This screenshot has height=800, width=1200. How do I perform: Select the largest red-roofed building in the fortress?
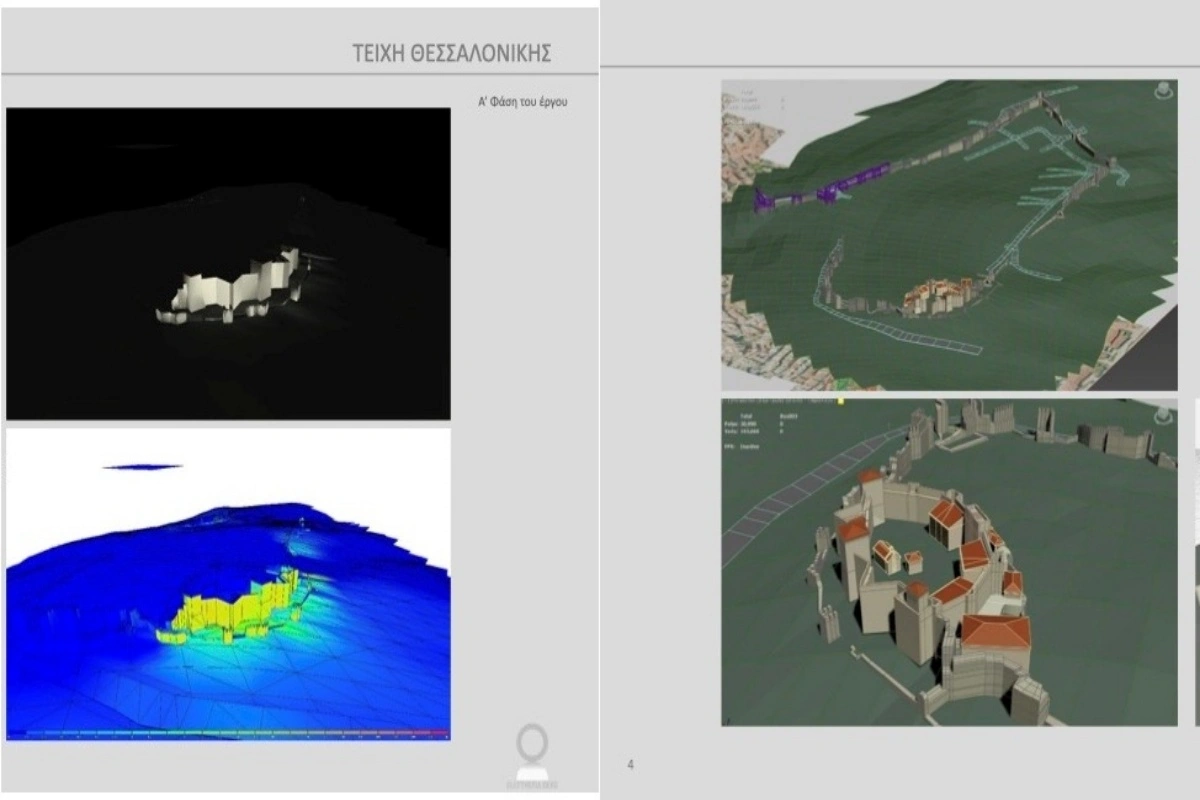pos(996,633)
